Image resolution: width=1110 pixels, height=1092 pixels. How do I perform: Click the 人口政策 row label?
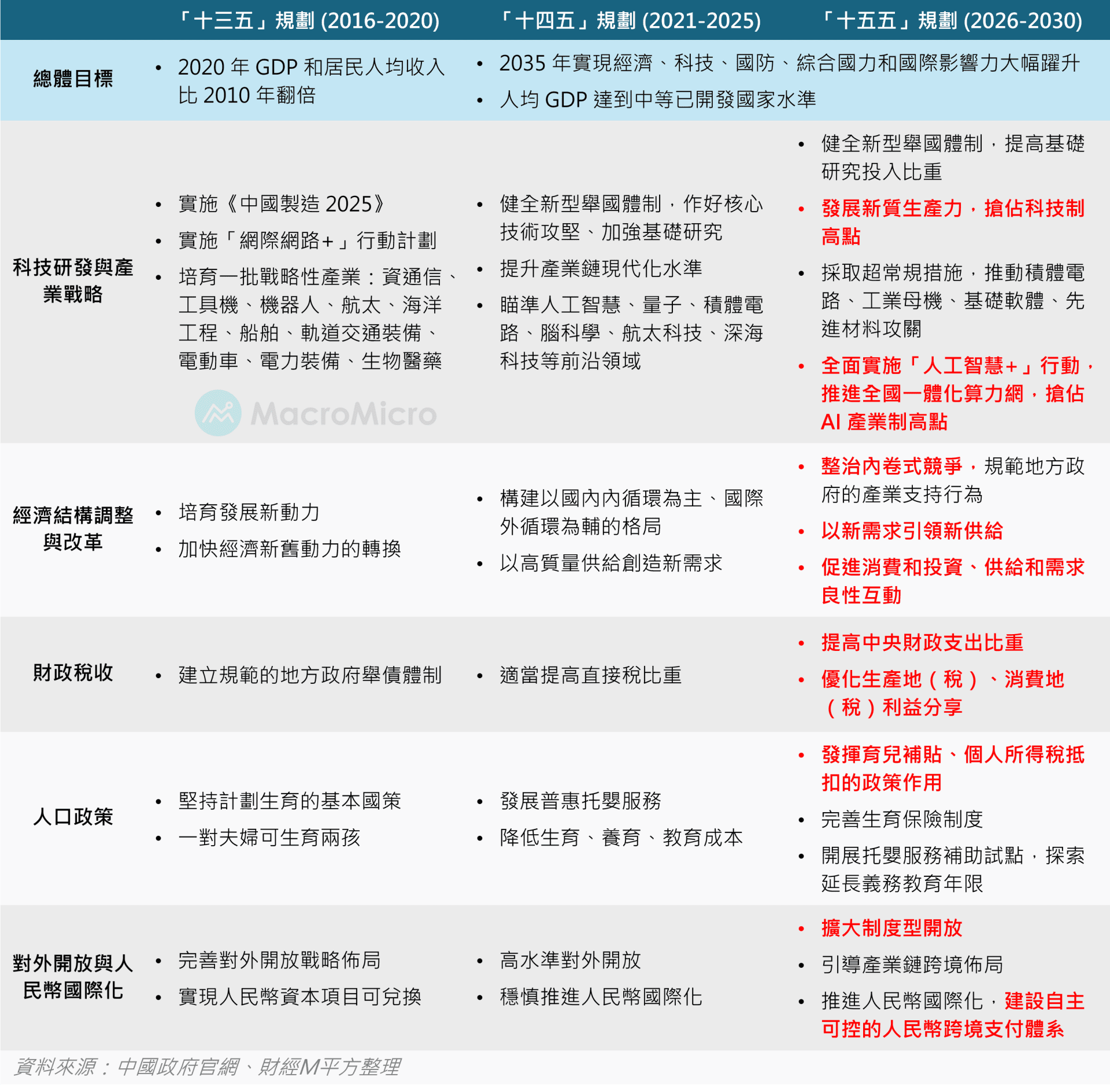coord(73,818)
